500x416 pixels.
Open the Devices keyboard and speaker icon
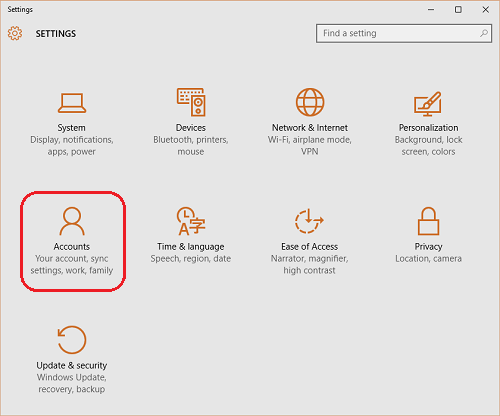coord(191,102)
